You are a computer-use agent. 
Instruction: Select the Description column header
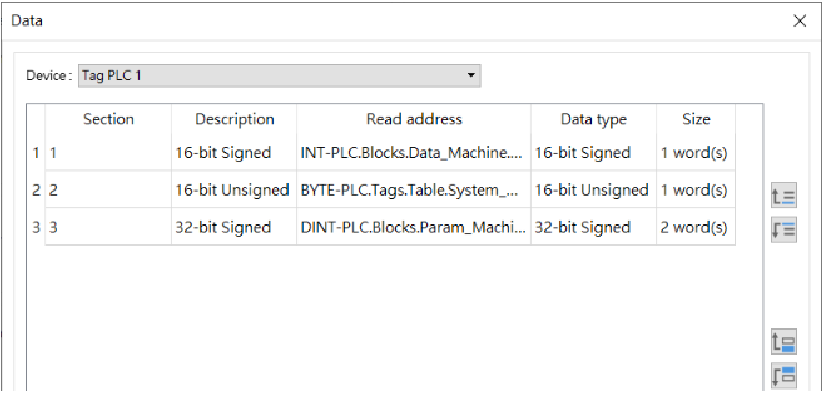point(234,120)
